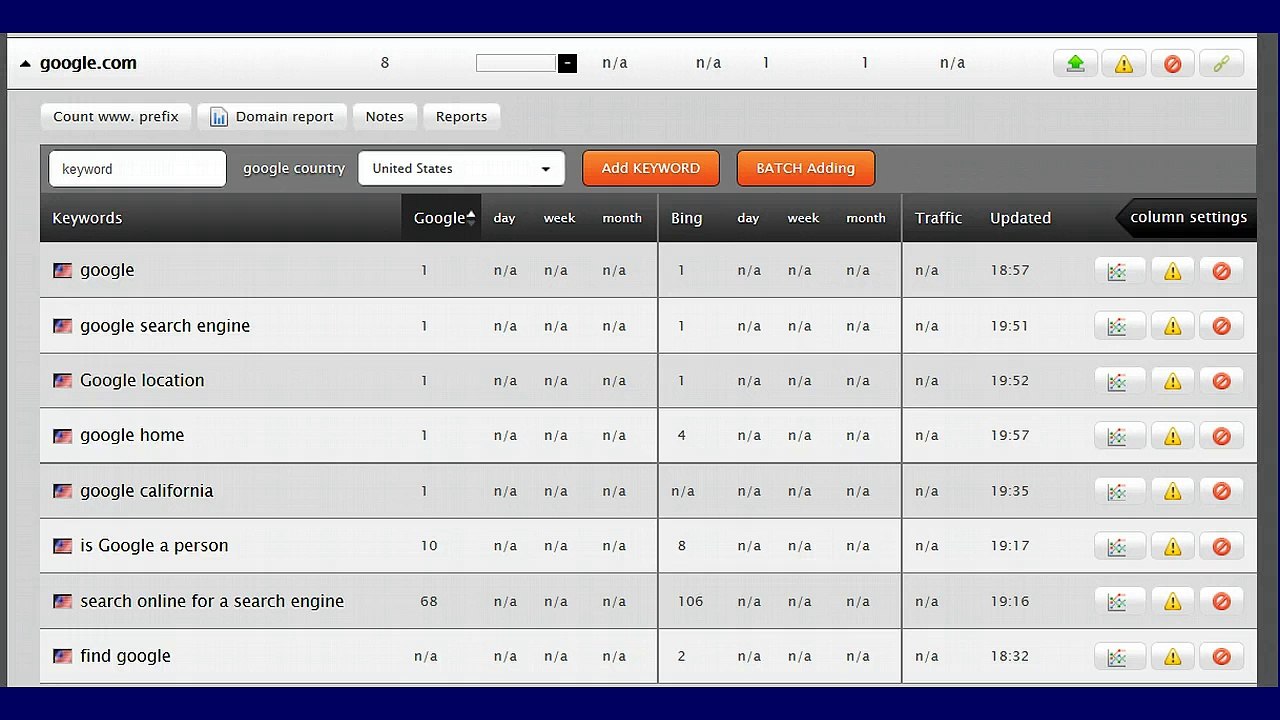1280x720 pixels.
Task: Select 'search online for a search engine' keyword
Action: pyautogui.click(x=212, y=601)
